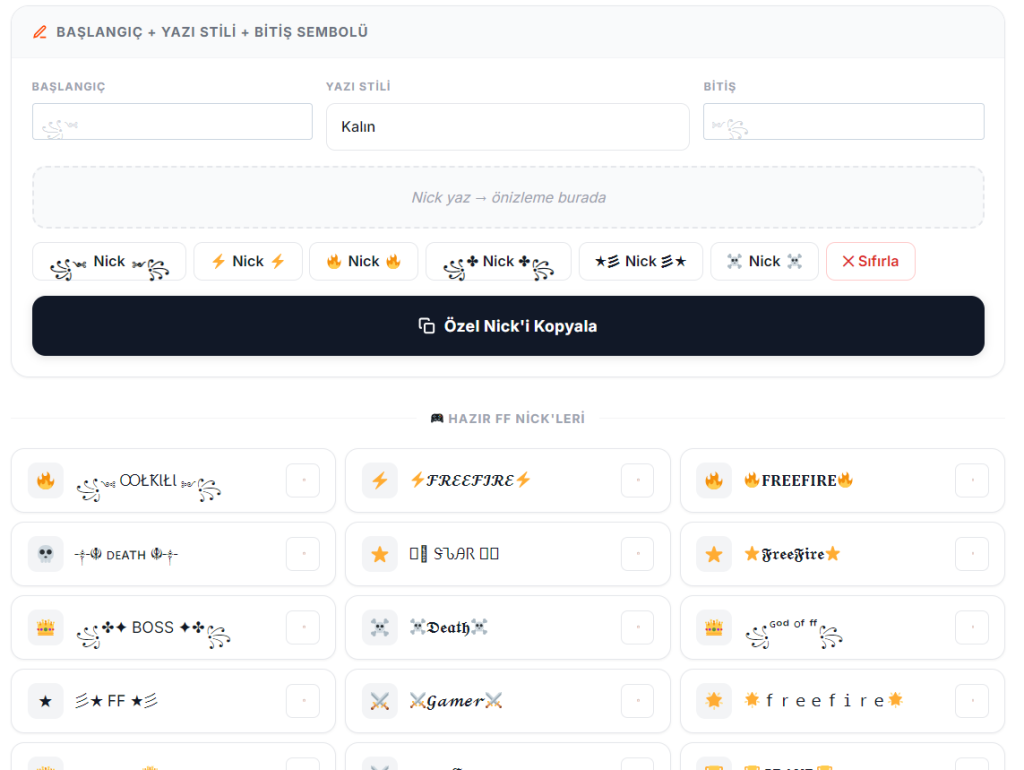Click the crown icon beside God of ff nick

click(x=714, y=628)
